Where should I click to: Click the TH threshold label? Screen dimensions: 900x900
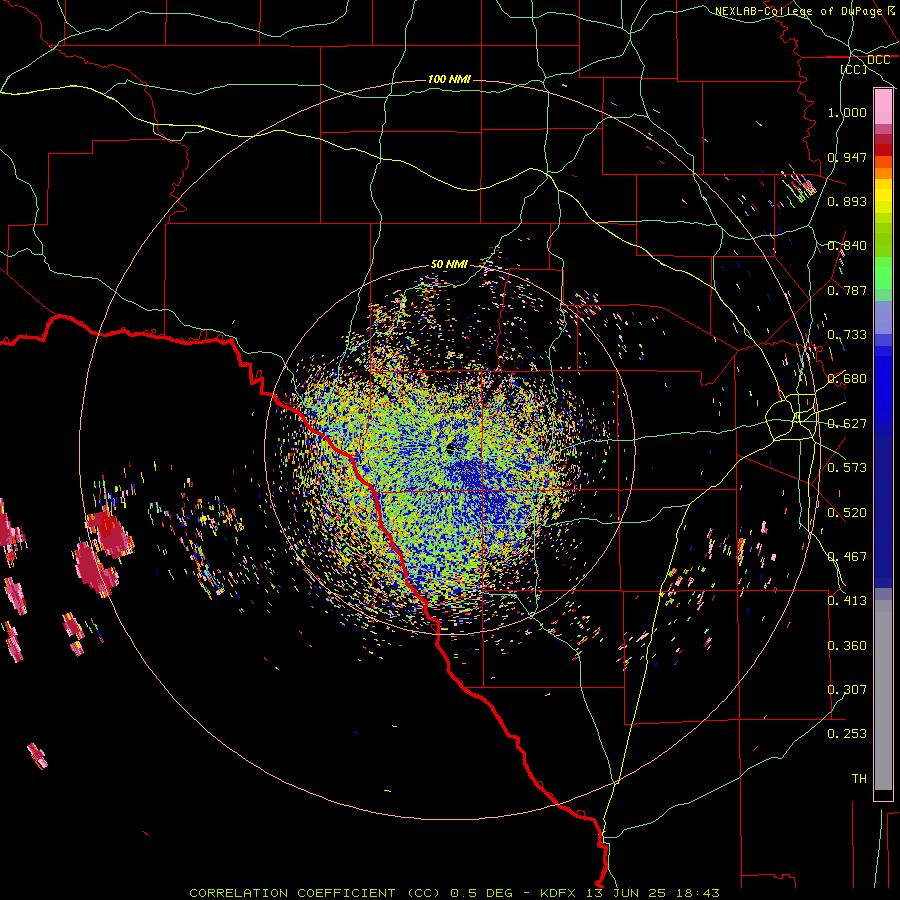859,779
